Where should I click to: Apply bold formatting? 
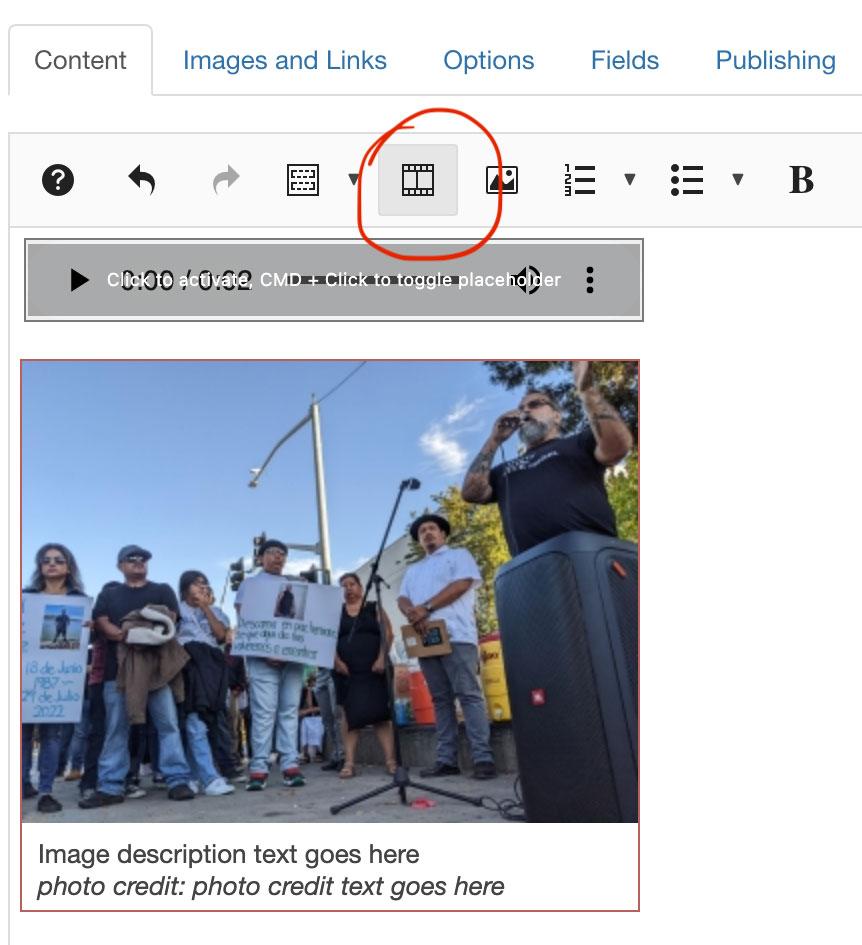click(x=800, y=180)
